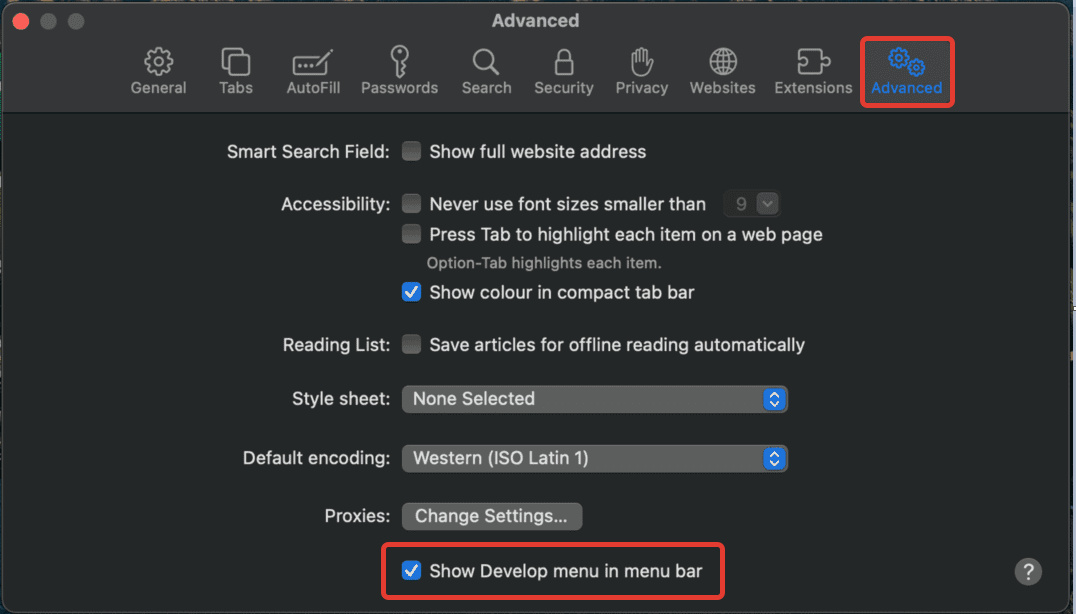This screenshot has width=1076, height=614.
Task: Enable Save articles for offline reading automatically
Action: click(x=411, y=344)
